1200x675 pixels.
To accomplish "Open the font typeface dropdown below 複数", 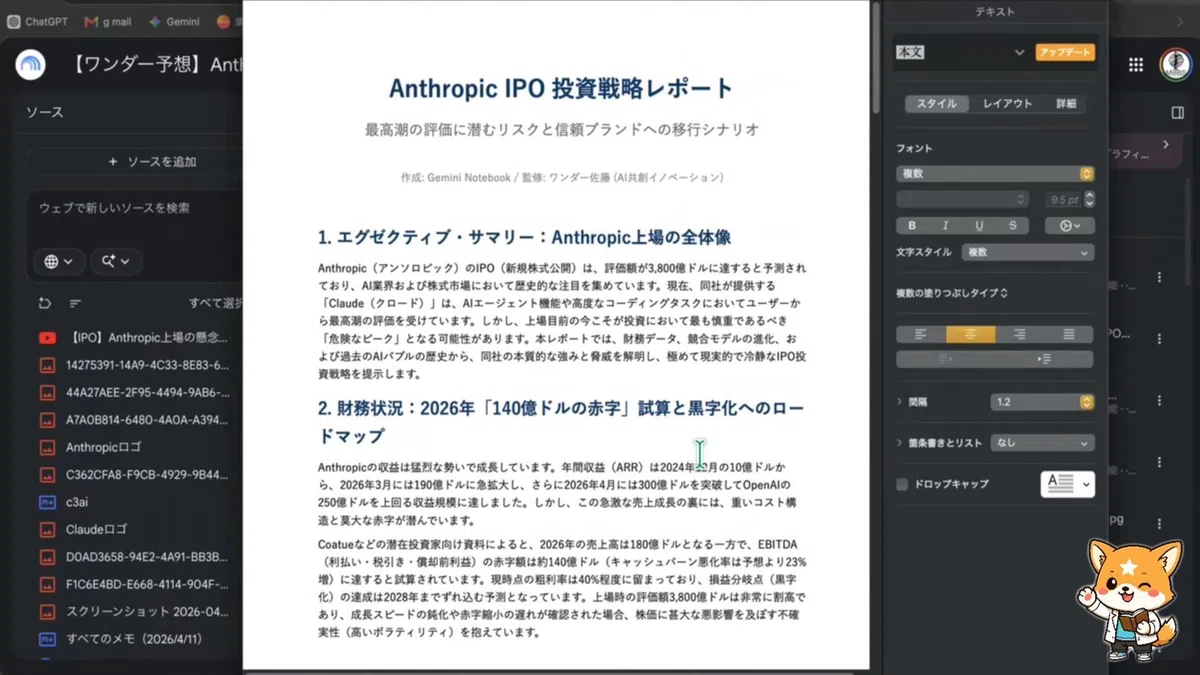I will [x=962, y=199].
